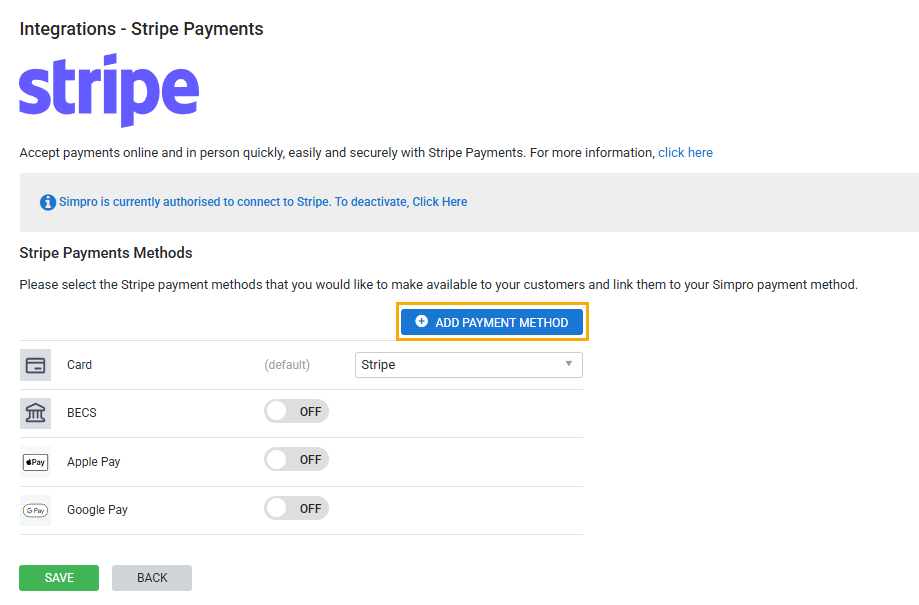
Task: Click the BECS bank building icon
Action: click(x=36, y=413)
